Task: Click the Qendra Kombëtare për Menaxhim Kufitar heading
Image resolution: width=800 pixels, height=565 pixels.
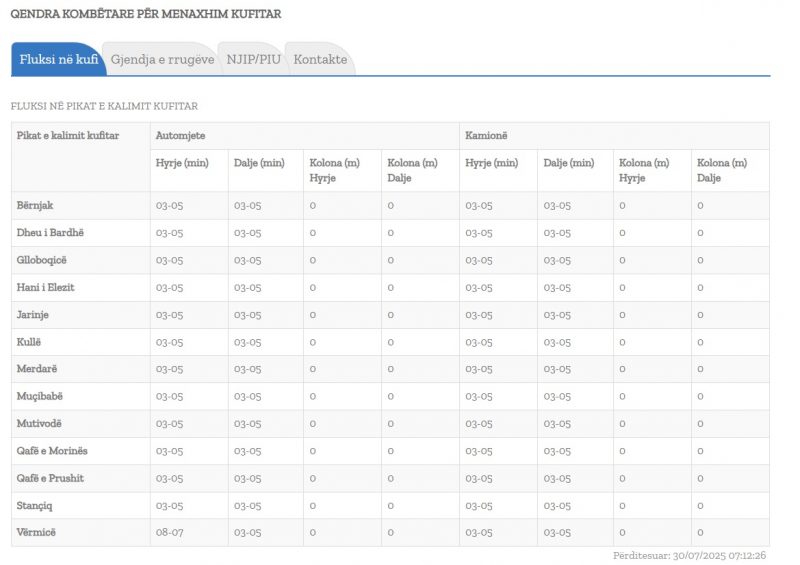Action: [x=145, y=14]
